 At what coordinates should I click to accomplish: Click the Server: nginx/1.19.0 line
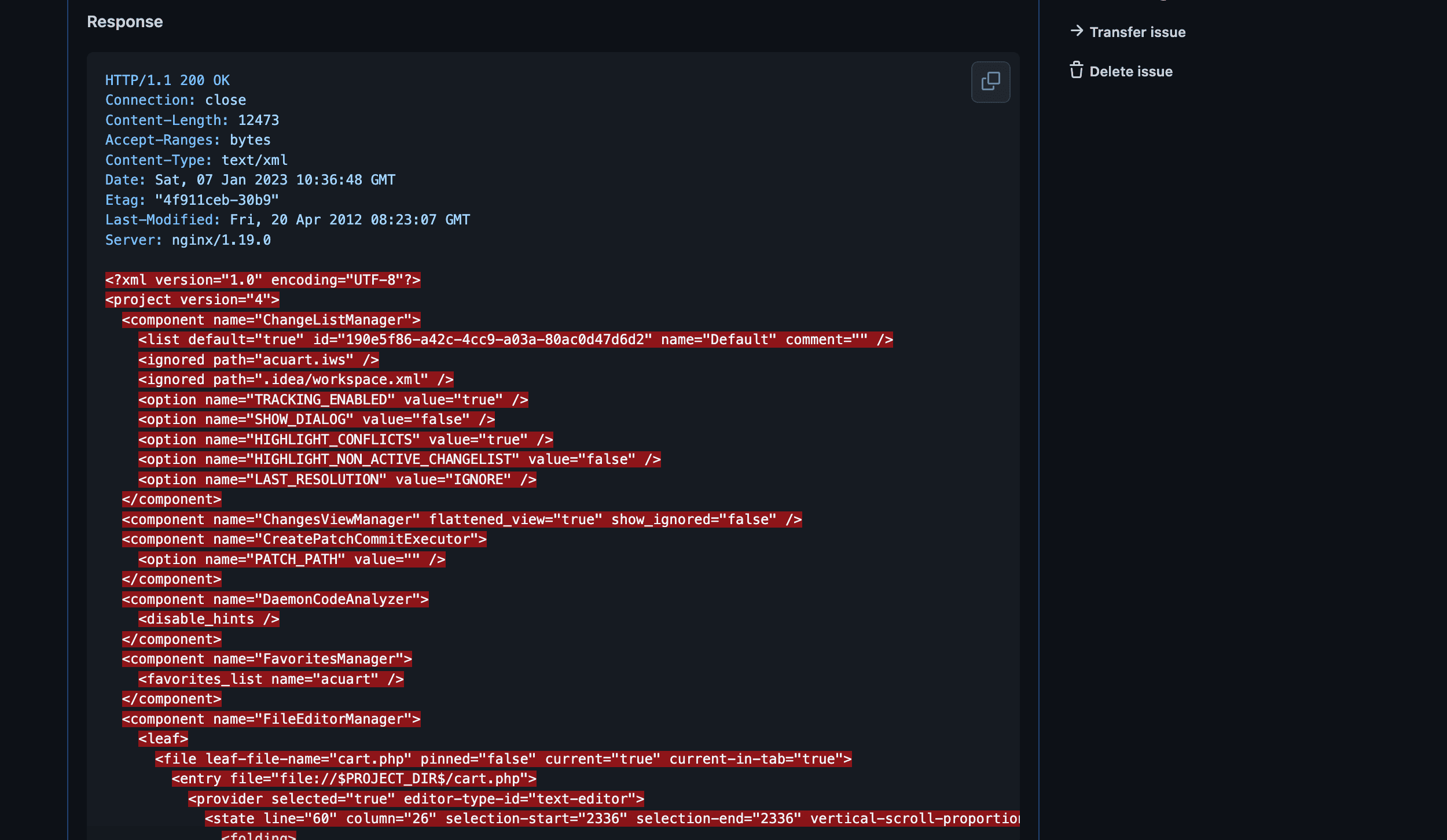(x=188, y=240)
